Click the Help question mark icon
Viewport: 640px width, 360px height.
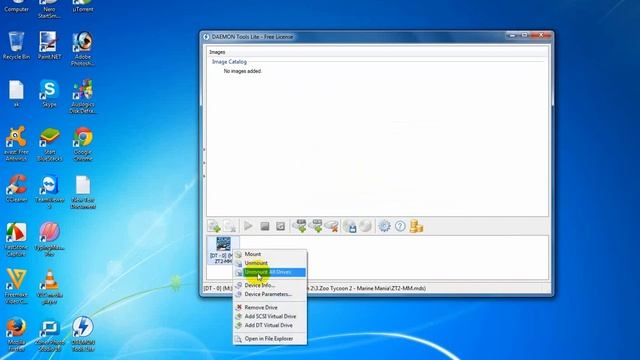(400, 226)
